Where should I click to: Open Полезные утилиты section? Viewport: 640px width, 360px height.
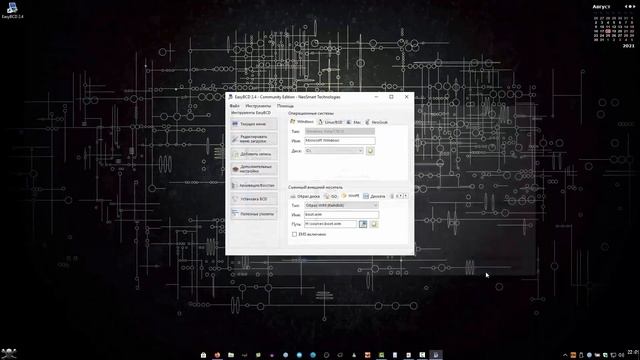(x=254, y=214)
